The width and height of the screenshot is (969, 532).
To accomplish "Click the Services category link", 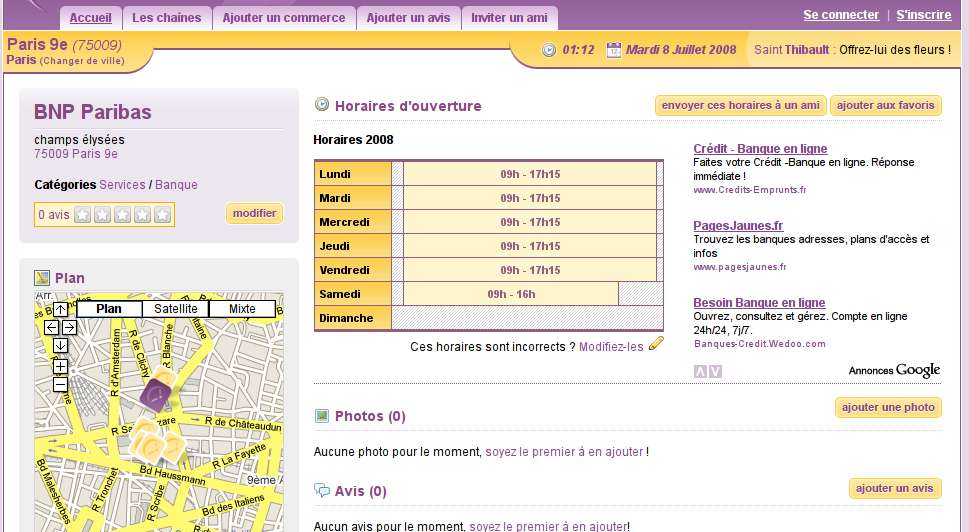I will click(122, 185).
